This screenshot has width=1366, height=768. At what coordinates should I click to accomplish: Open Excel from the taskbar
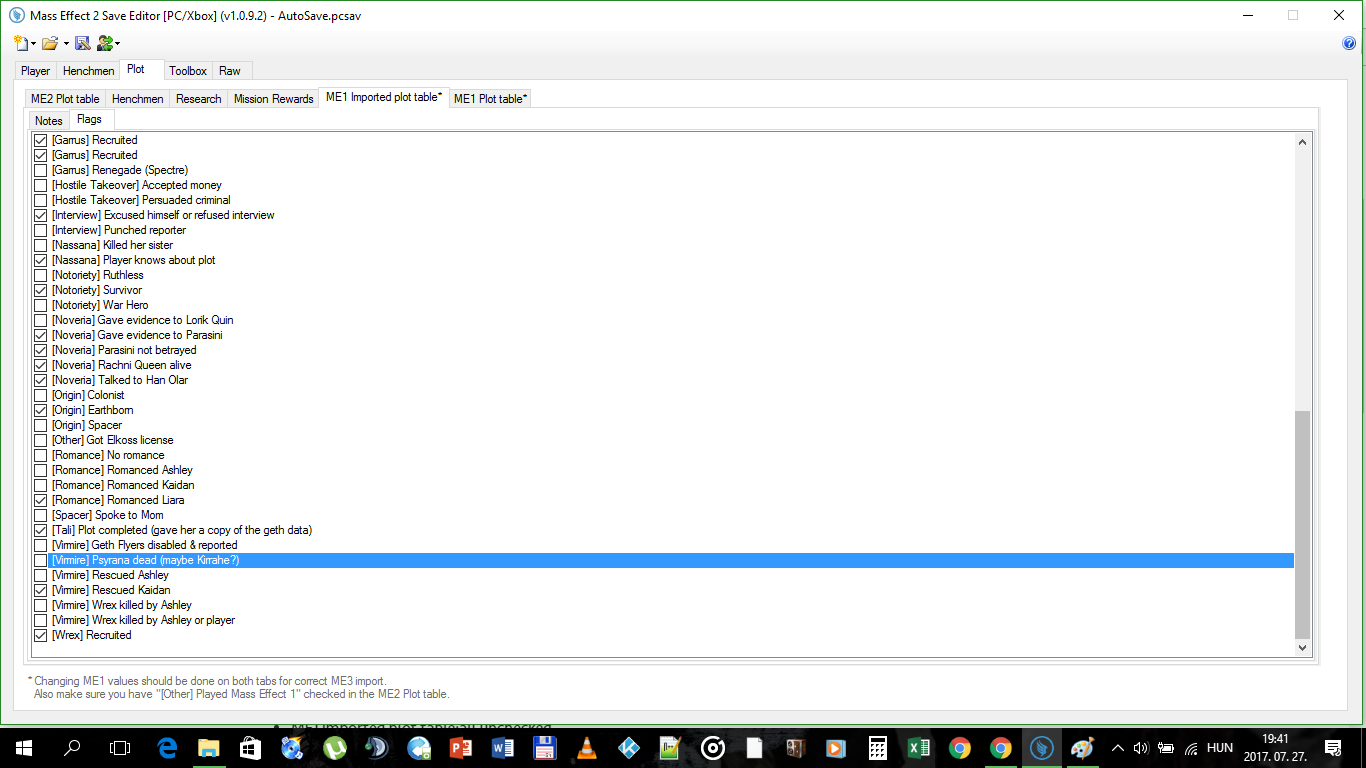[x=919, y=748]
